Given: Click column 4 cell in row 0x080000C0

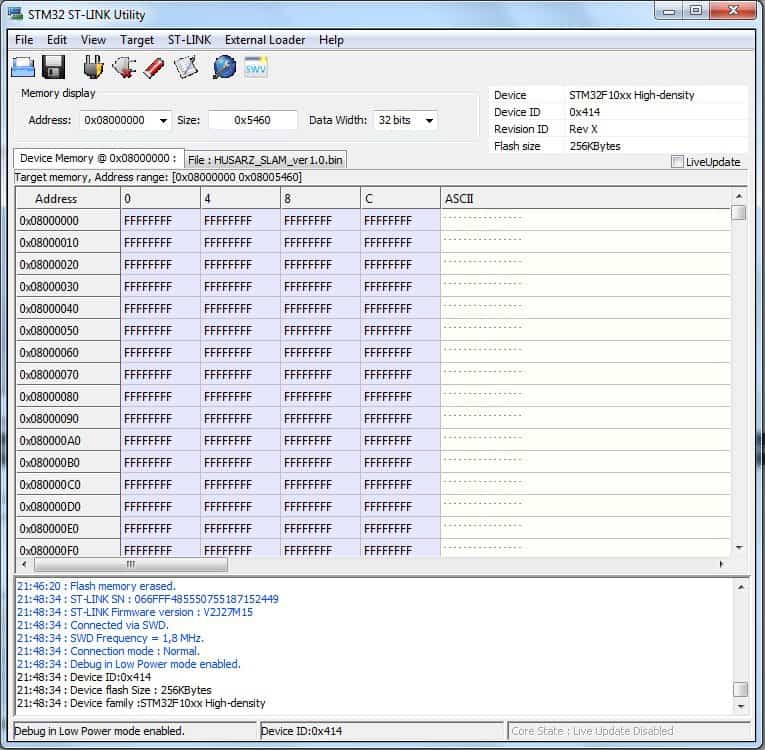Looking at the screenshot, I should click(241, 485).
